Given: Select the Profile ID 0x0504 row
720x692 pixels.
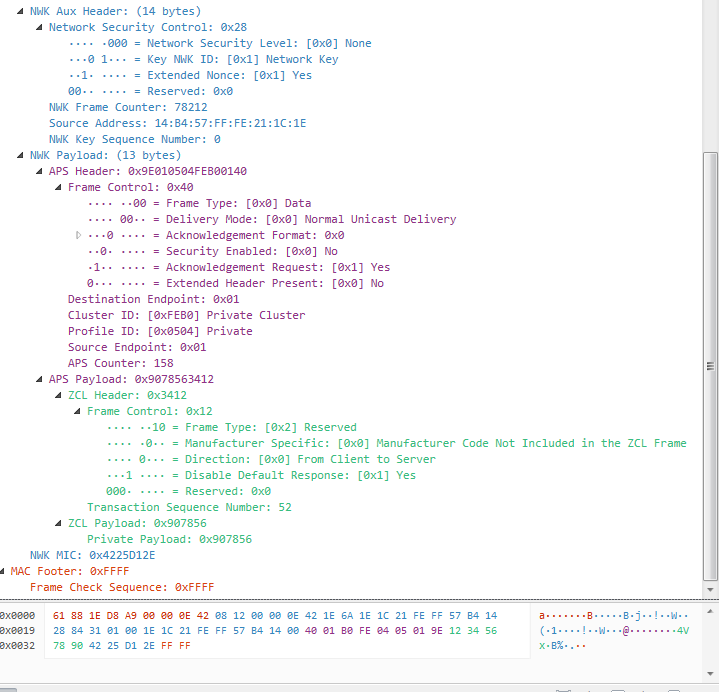Looking at the screenshot, I should [x=160, y=331].
